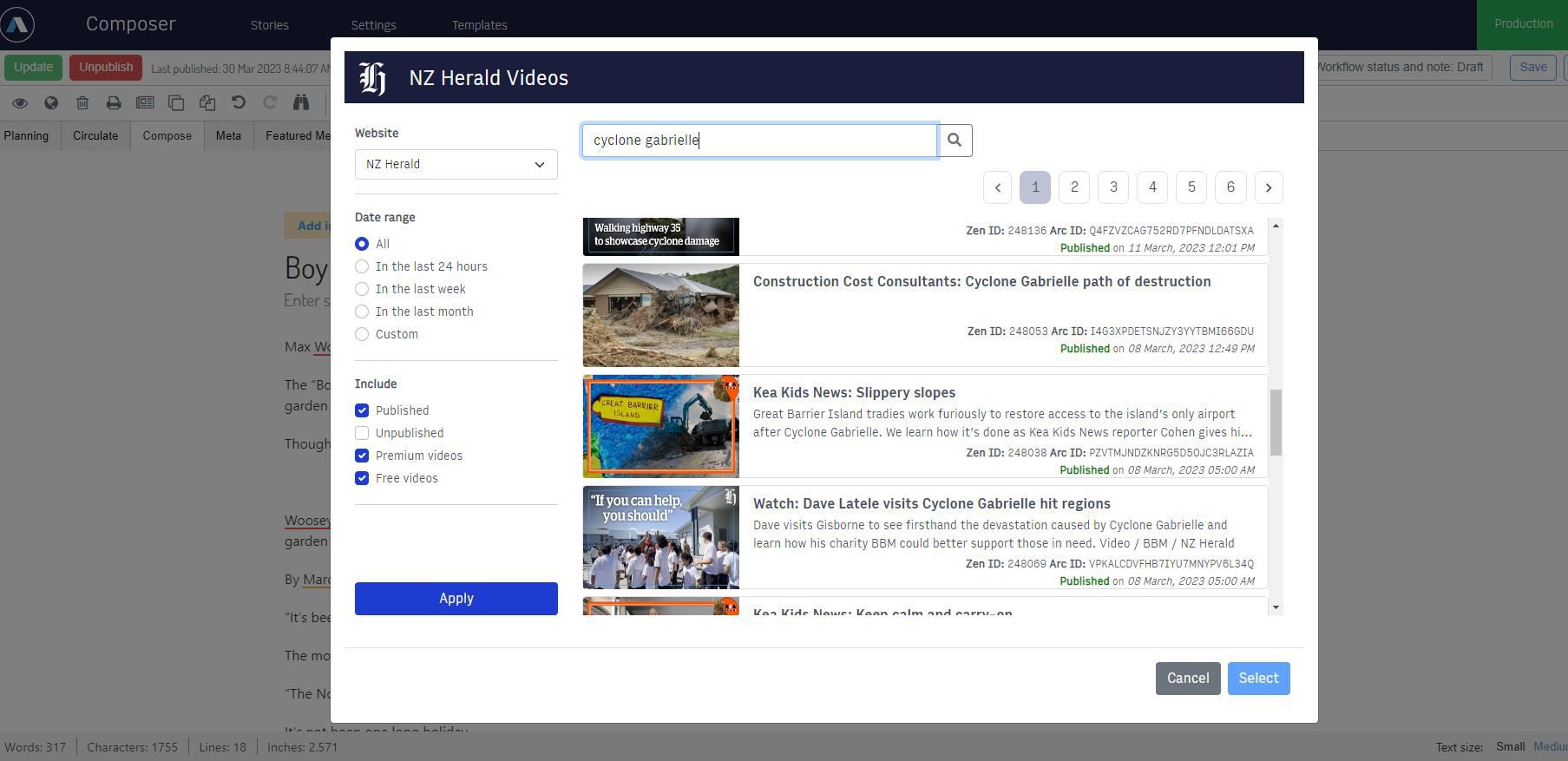1568x761 pixels.
Task: Switch to the Circulate tab
Action: pos(95,136)
